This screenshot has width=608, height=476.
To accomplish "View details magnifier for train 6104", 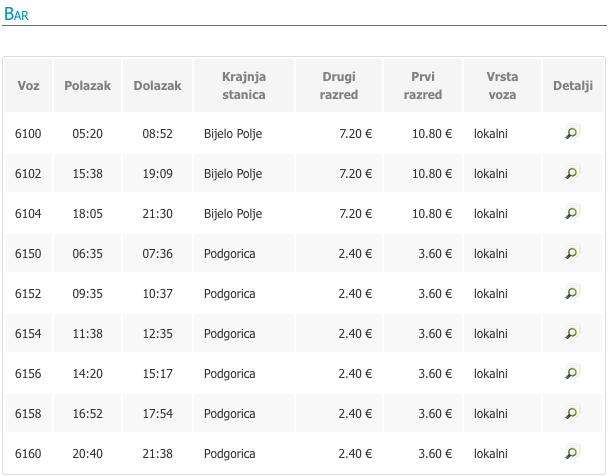I will pyautogui.click(x=572, y=212).
